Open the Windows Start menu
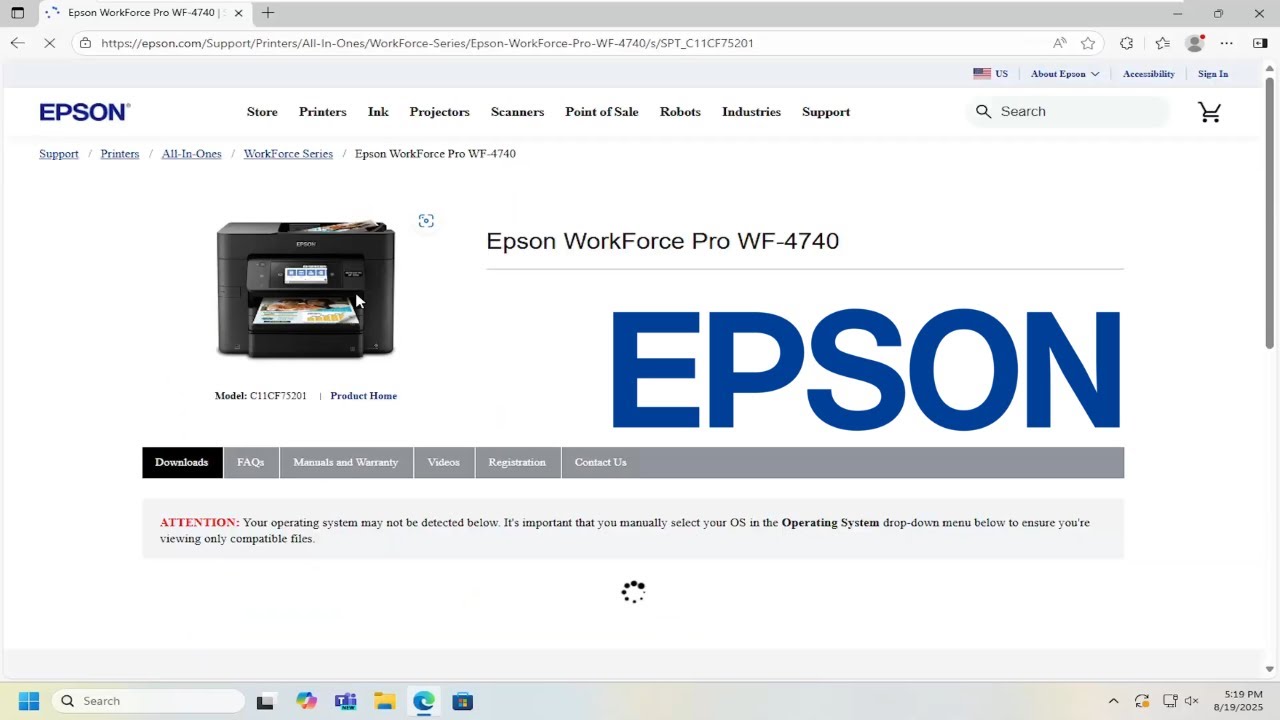 [28, 701]
